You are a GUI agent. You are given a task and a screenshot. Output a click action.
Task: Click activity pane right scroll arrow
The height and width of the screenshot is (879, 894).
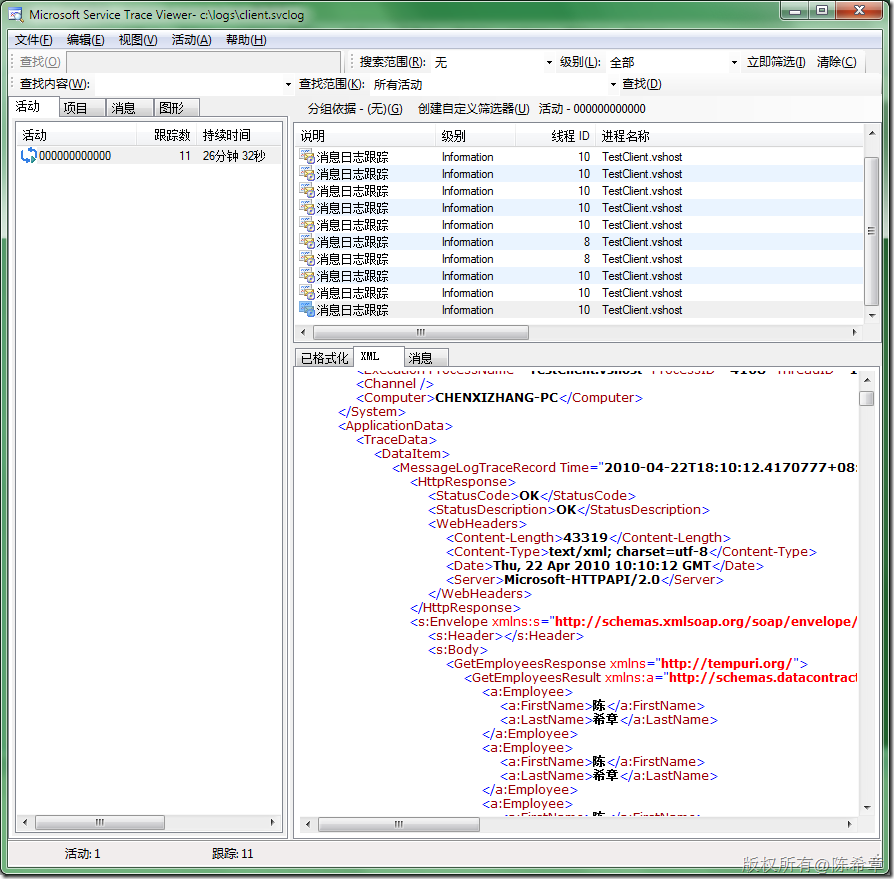pos(273,823)
